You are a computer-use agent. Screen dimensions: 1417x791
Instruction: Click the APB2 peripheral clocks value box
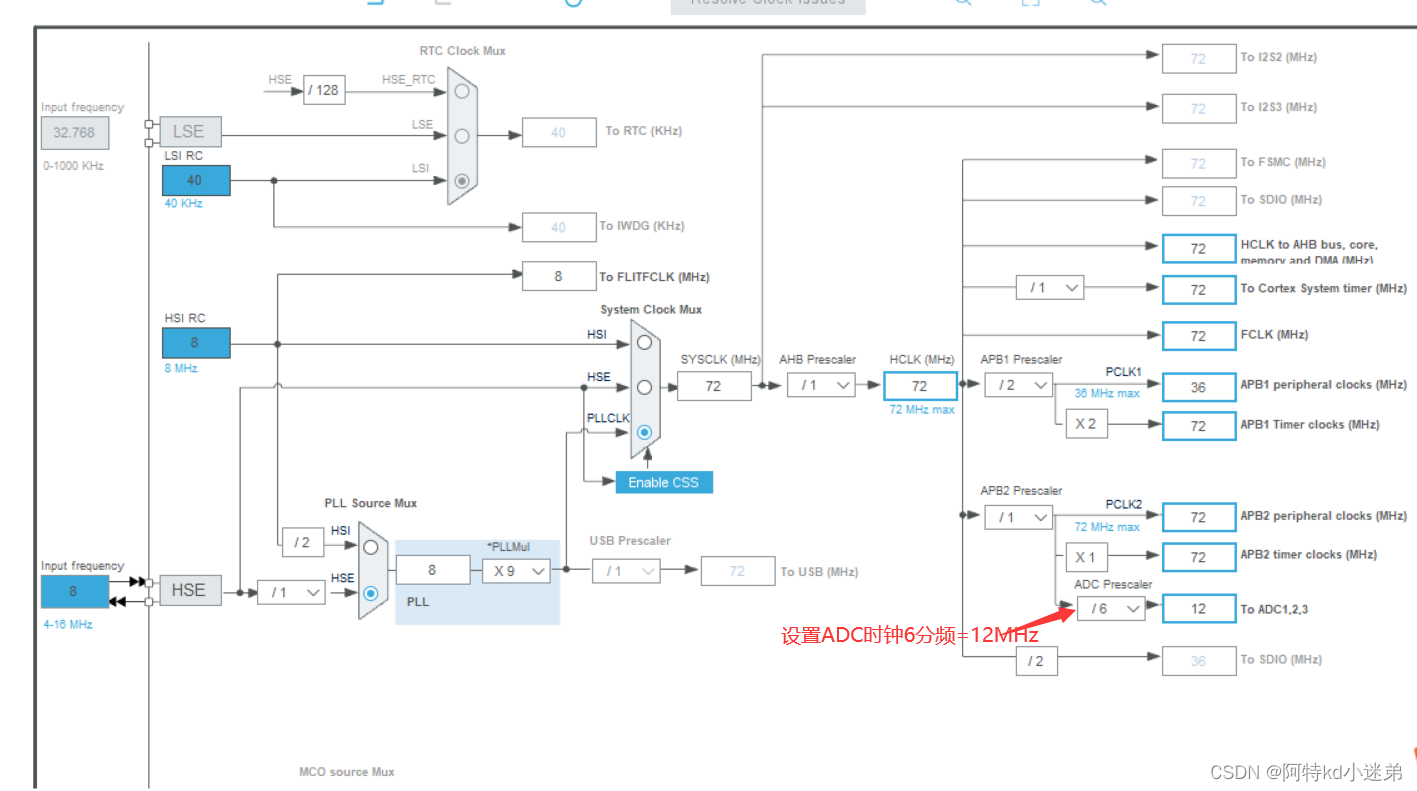[x=1199, y=517]
